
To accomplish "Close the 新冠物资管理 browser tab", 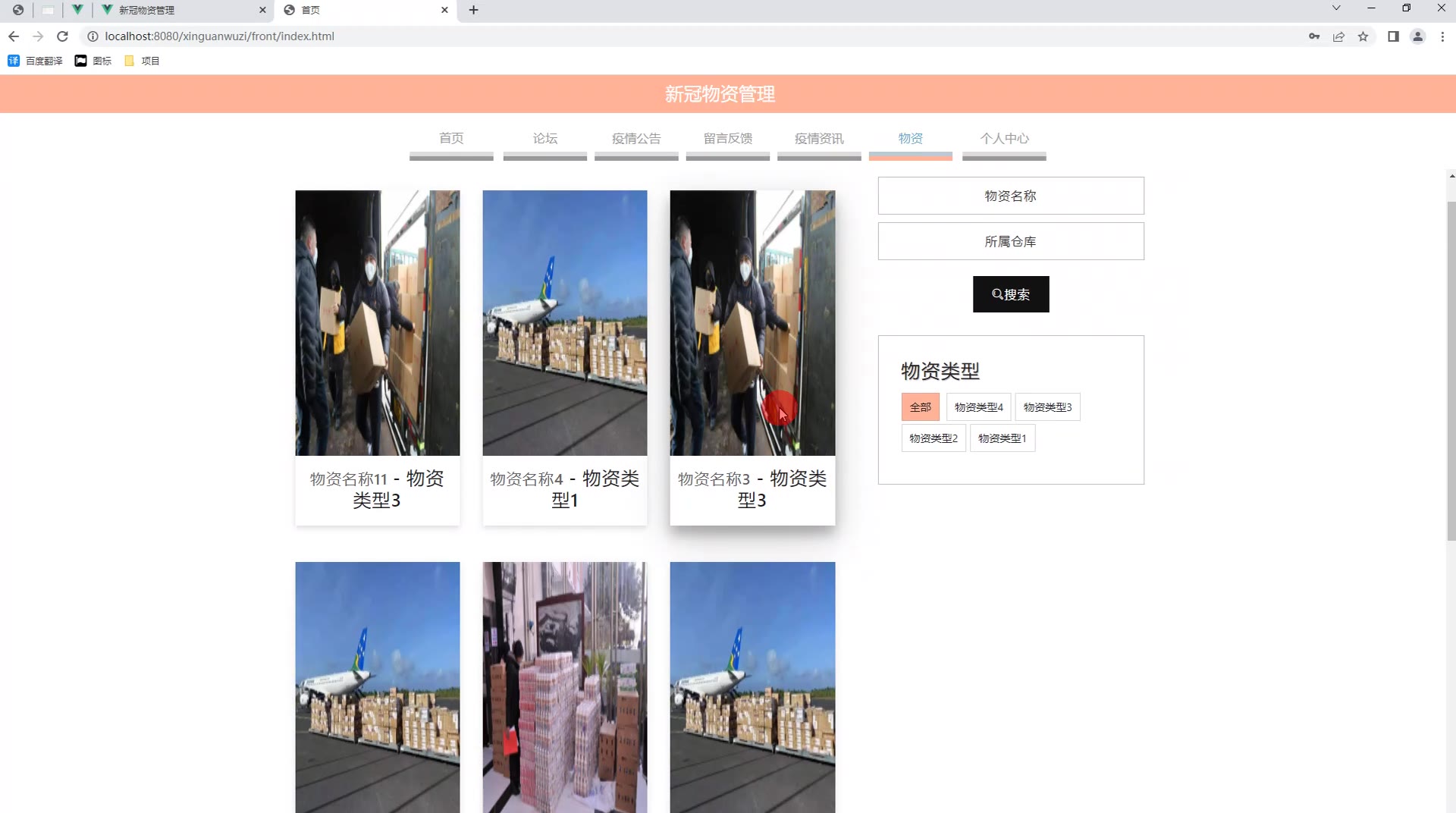I will coord(262,10).
